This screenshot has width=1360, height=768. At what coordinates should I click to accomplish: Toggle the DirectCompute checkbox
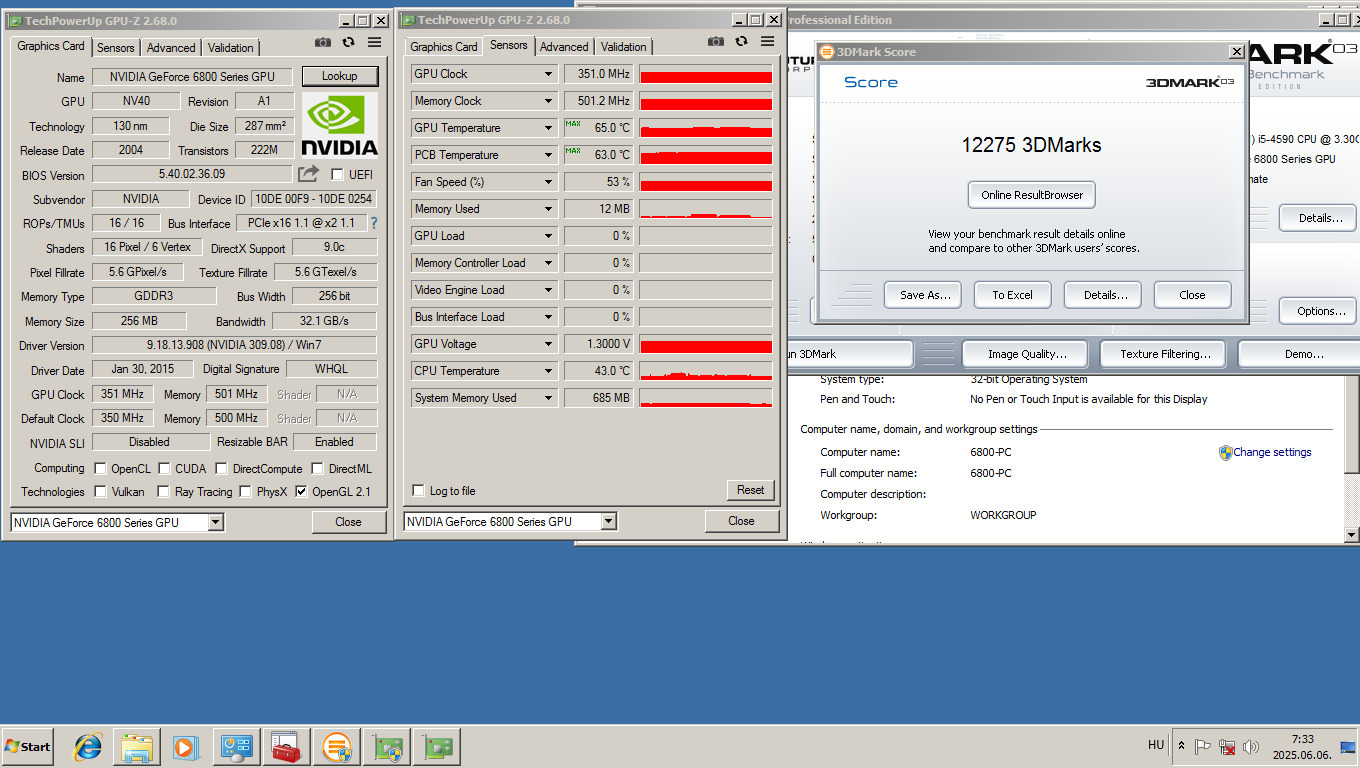(222, 468)
